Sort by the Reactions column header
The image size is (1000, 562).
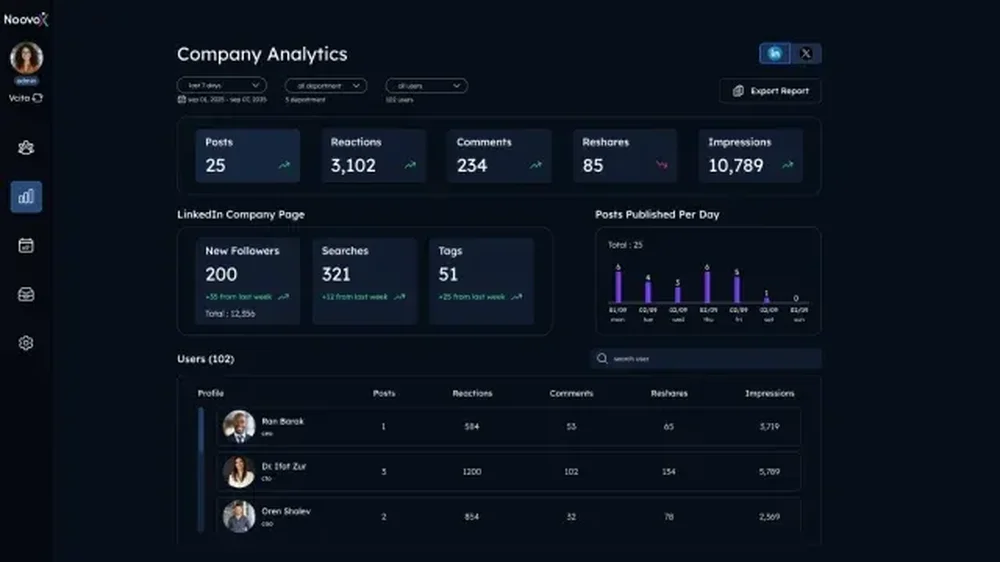[473, 394]
